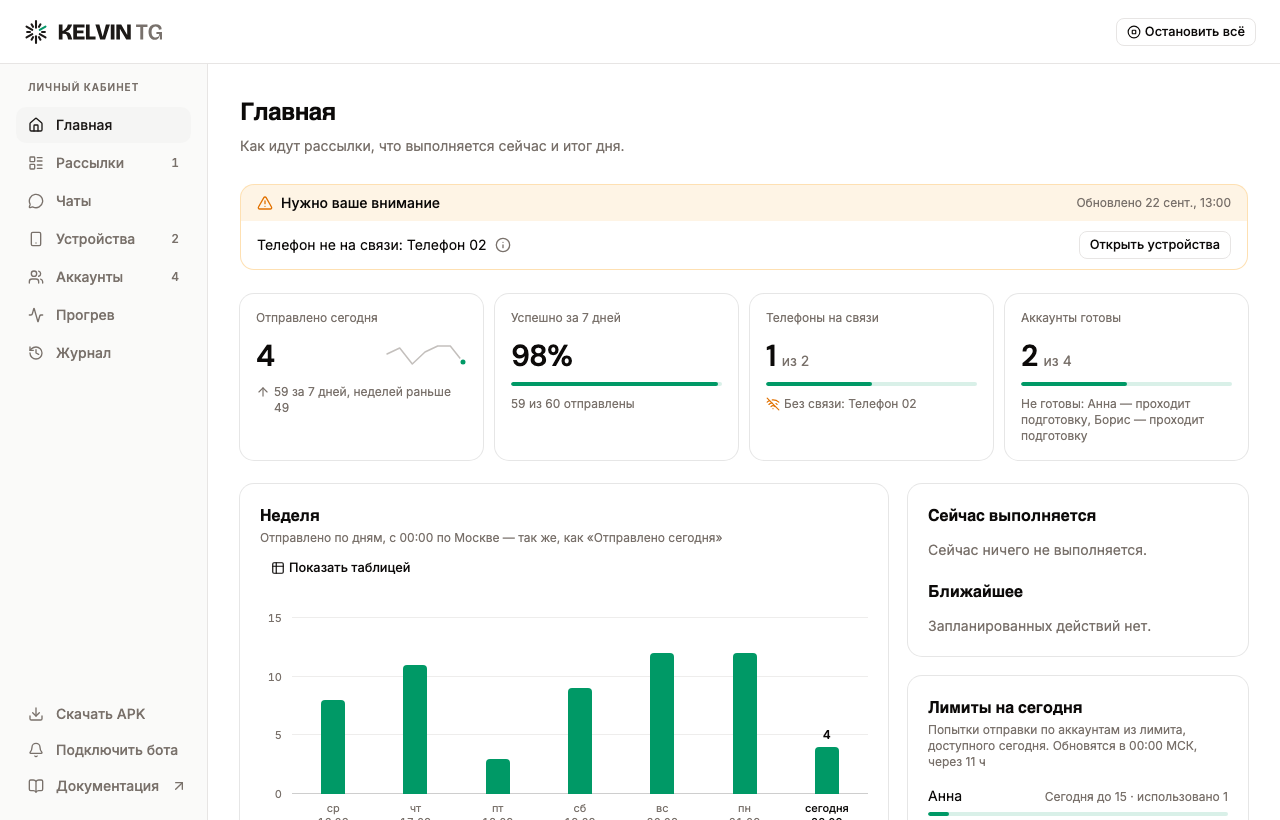Click the Успешно за 7 дней progress bar
Viewport: 1280px width, 820px height.
click(x=616, y=384)
